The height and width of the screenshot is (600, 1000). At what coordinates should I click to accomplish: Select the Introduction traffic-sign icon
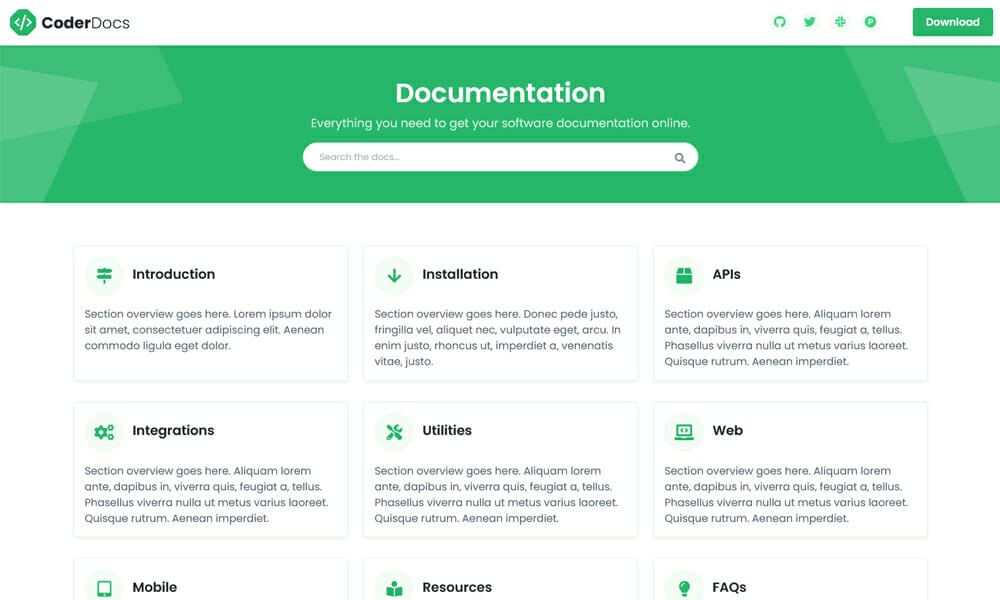tap(104, 275)
